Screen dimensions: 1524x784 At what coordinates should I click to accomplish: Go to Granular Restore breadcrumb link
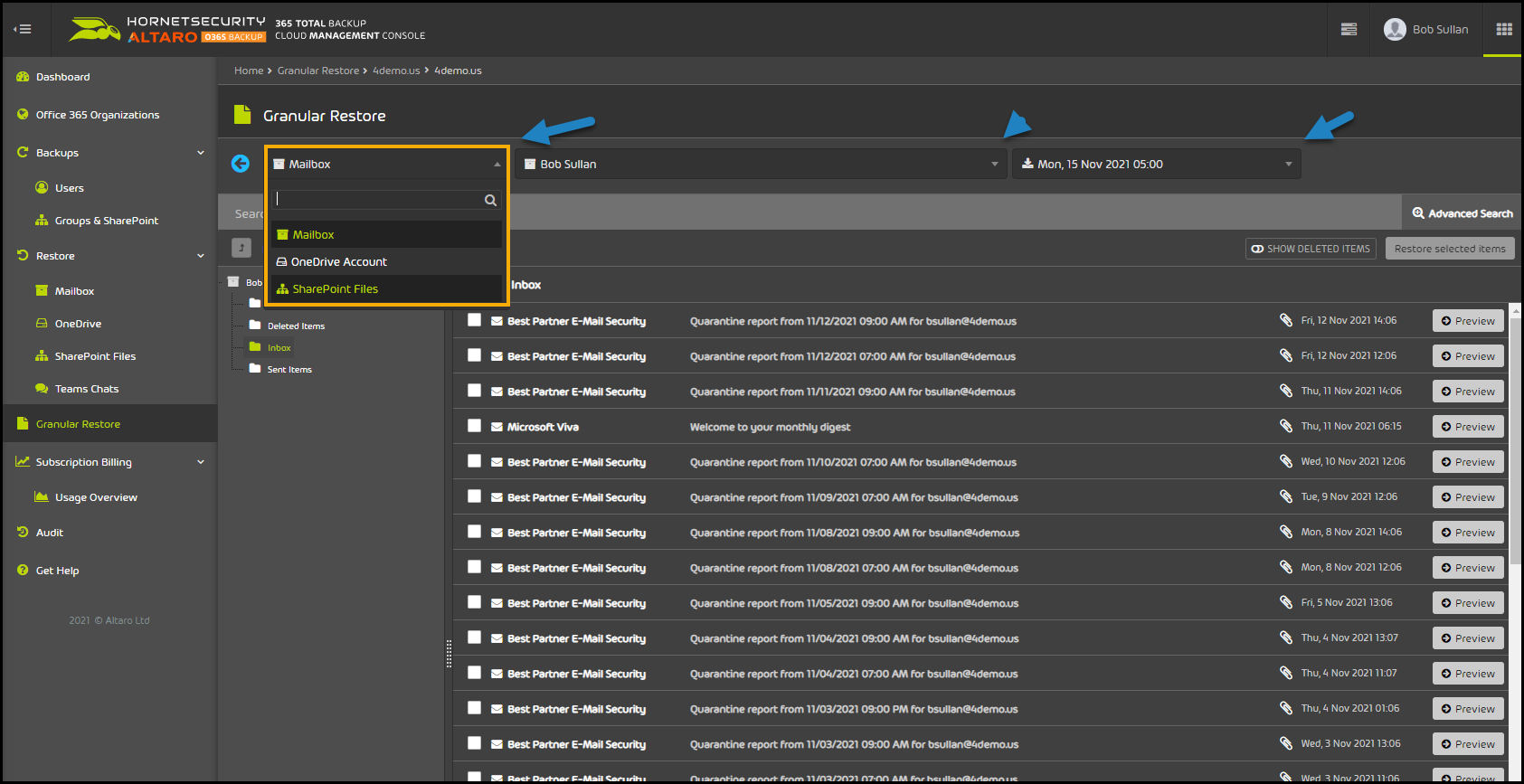[318, 71]
